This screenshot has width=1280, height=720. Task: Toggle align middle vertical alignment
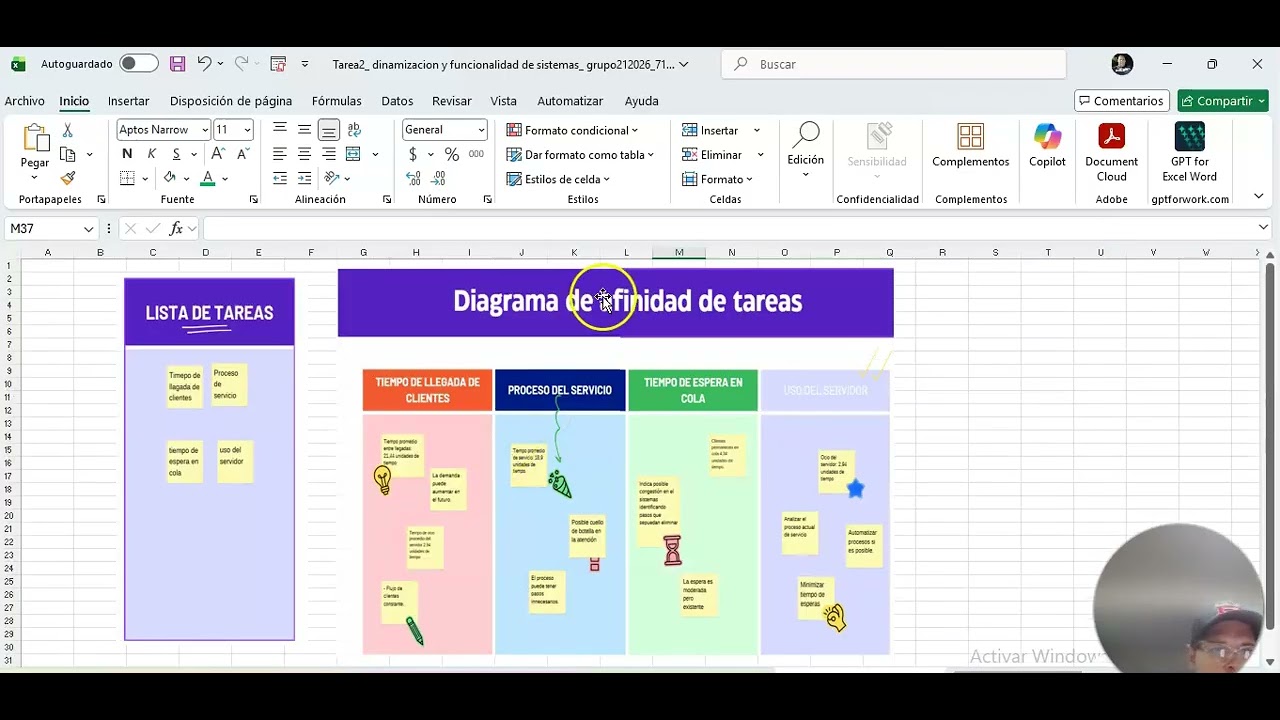[x=304, y=130]
